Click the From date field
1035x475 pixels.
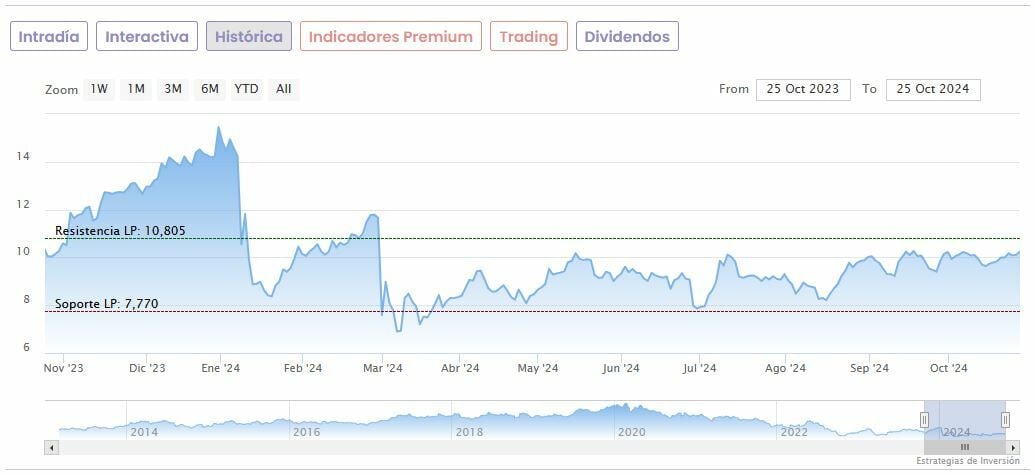[x=803, y=89]
